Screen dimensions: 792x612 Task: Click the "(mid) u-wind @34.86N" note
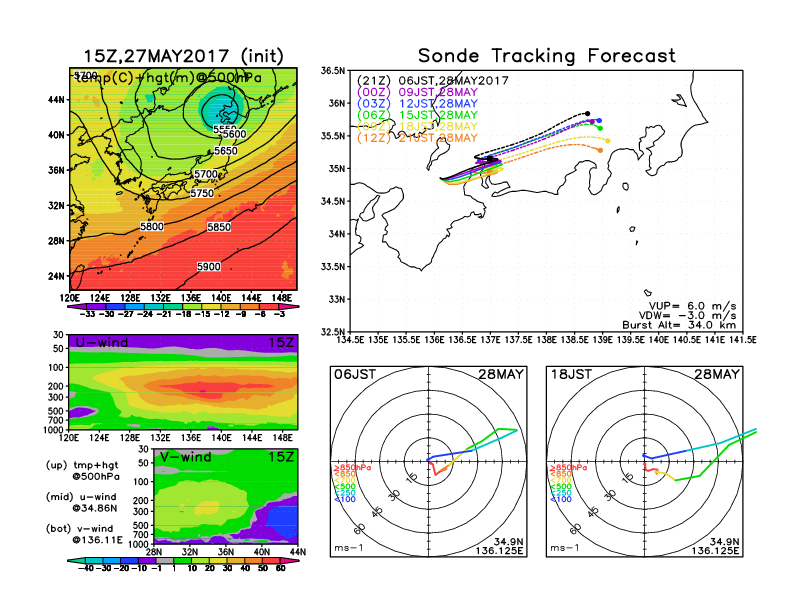click(x=82, y=502)
